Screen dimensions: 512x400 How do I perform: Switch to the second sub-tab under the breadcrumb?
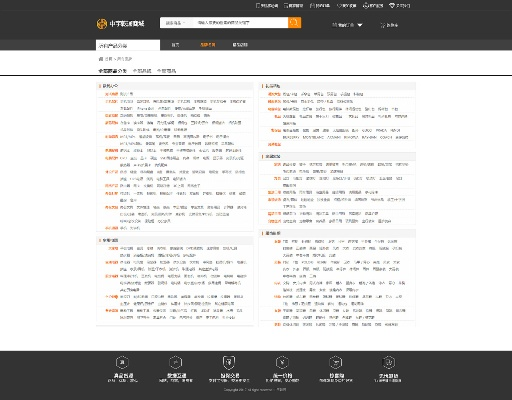pyautogui.click(x=142, y=71)
